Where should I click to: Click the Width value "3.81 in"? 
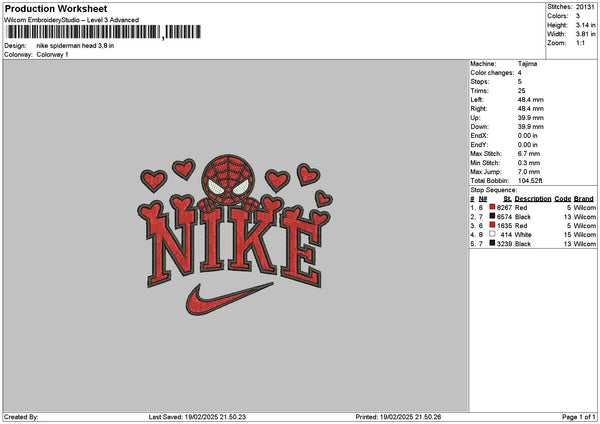tap(585, 34)
